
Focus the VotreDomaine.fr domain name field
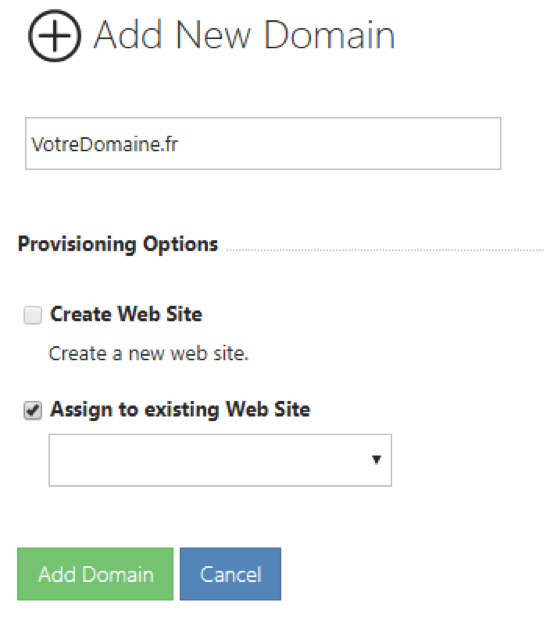click(263, 143)
